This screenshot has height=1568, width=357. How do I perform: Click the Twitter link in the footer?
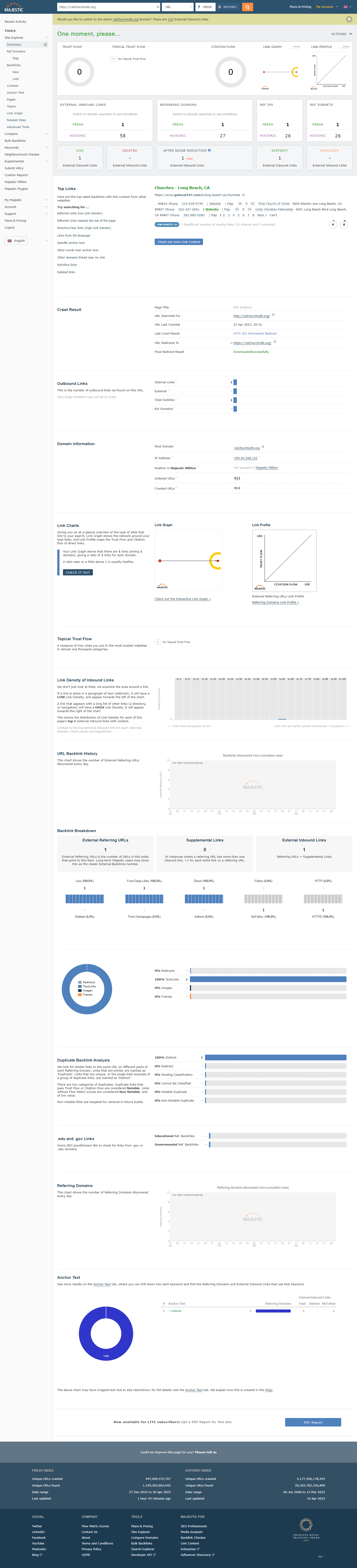[37, 1526]
